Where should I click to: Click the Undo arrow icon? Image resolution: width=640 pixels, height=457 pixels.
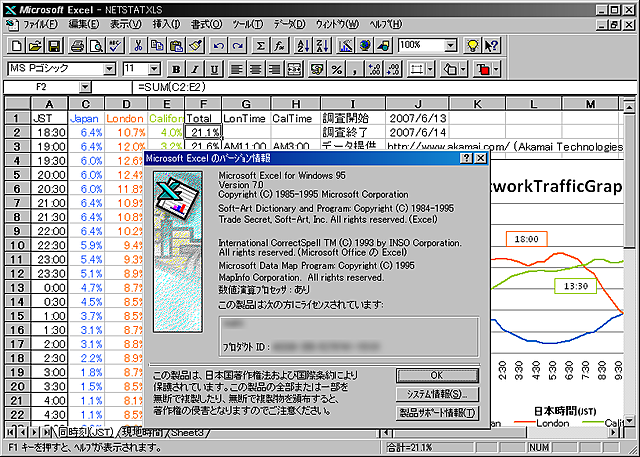218,46
